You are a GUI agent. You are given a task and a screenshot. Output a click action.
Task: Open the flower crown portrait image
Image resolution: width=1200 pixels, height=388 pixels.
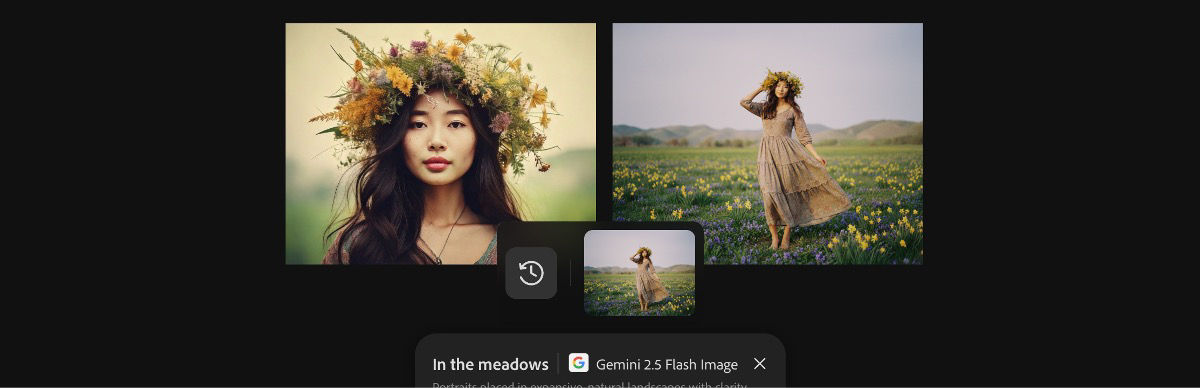point(441,144)
